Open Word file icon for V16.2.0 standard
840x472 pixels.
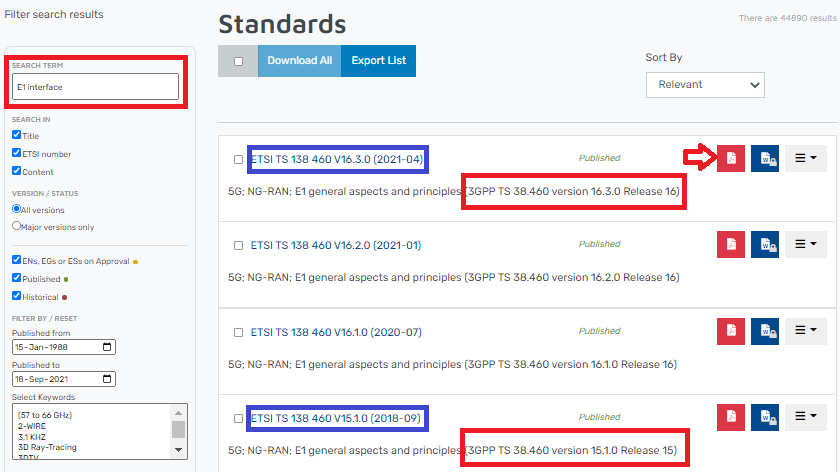tap(765, 245)
